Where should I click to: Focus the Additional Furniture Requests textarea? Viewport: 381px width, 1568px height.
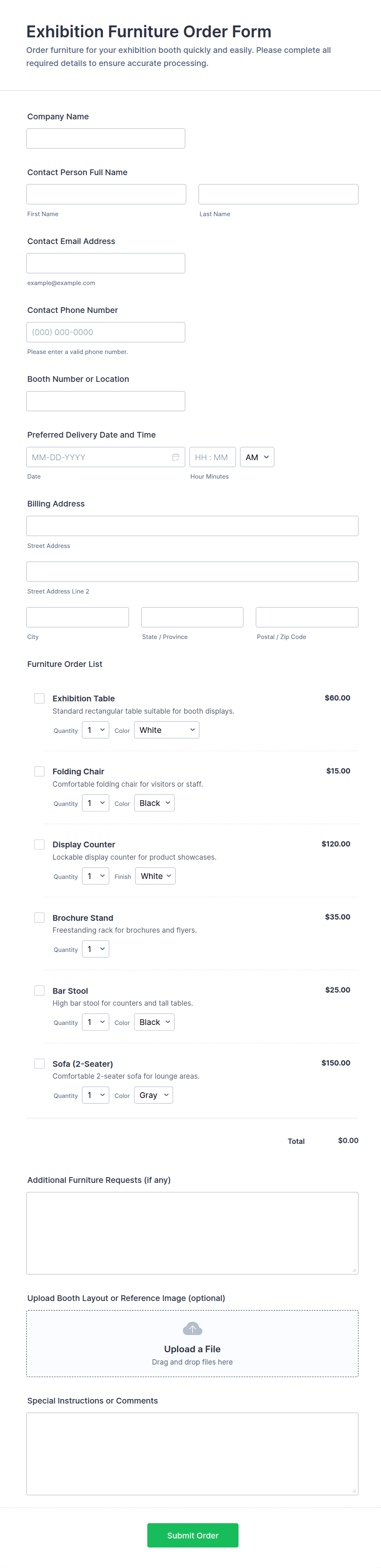(192, 1232)
